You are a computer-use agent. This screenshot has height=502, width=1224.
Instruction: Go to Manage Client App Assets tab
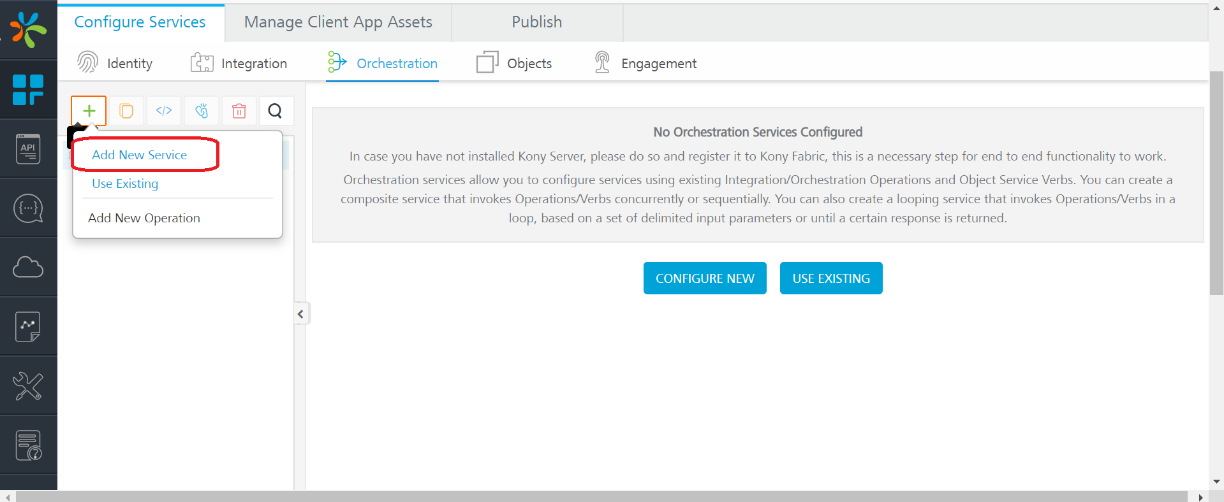[x=338, y=22]
